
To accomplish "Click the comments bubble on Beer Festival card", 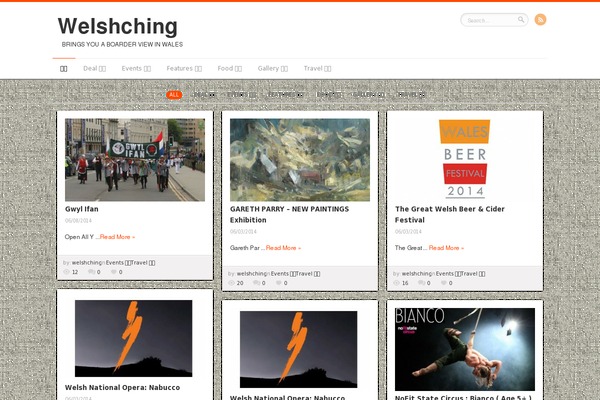I will click(421, 283).
